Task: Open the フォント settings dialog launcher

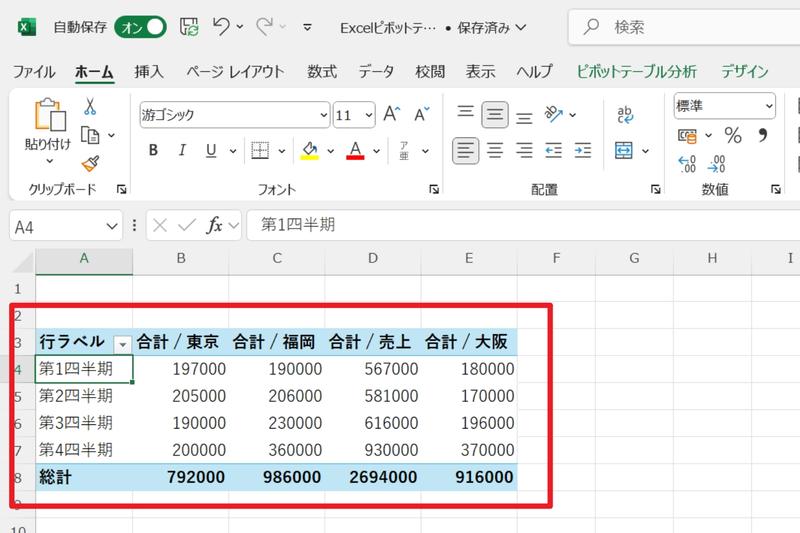Action: [434, 190]
